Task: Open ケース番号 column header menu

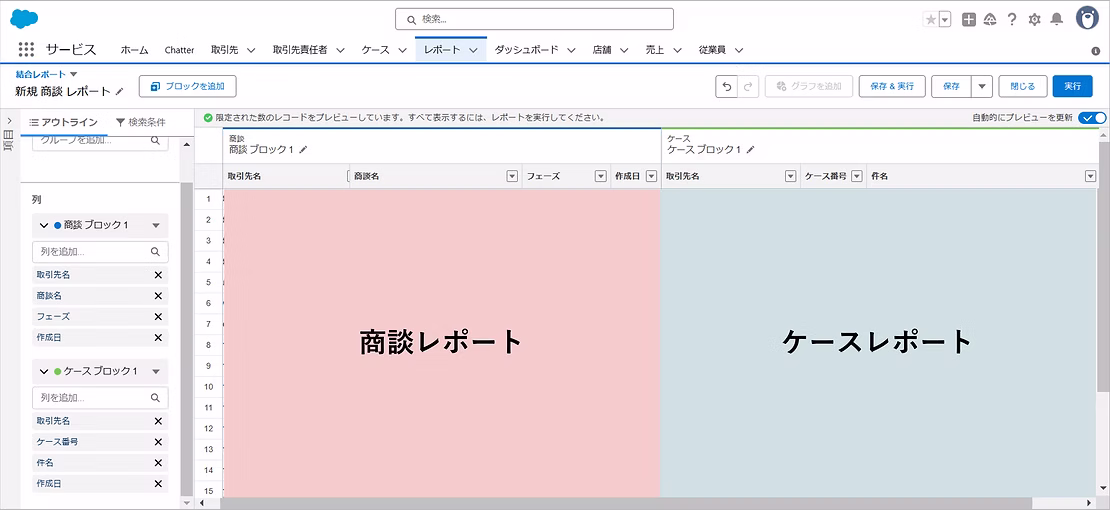Action: point(857,176)
